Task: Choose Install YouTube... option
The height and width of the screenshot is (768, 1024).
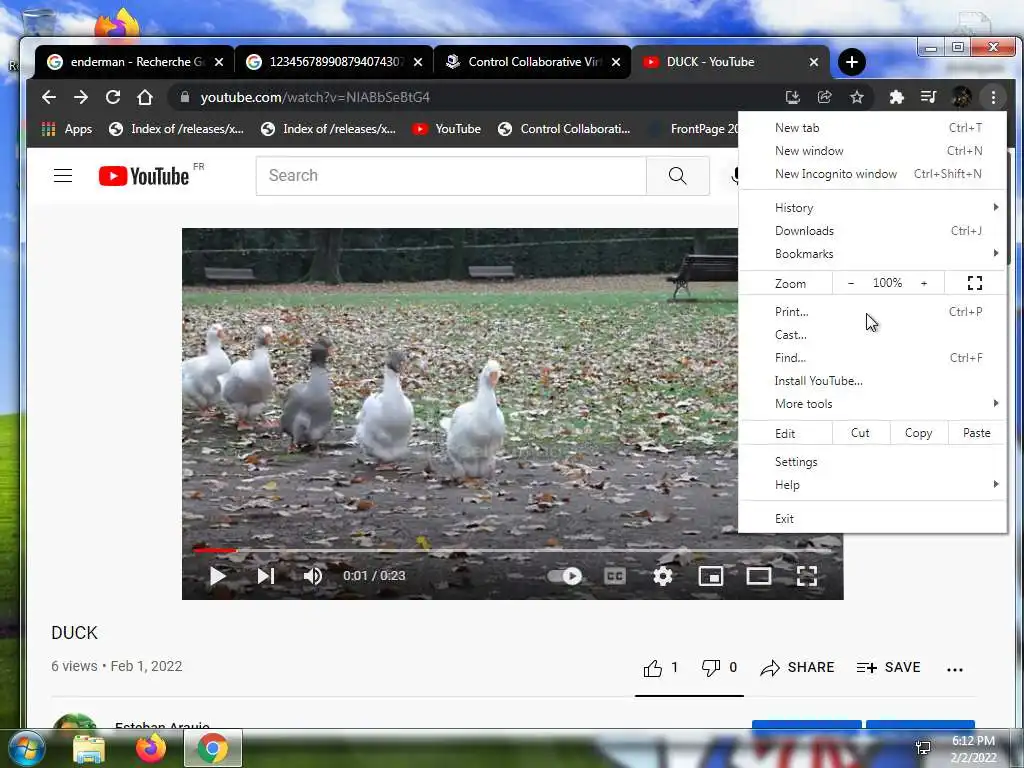Action: tap(872, 380)
